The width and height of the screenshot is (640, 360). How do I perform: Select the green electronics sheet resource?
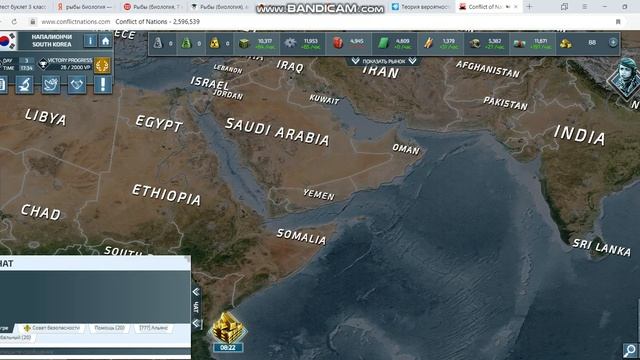tap(383, 43)
